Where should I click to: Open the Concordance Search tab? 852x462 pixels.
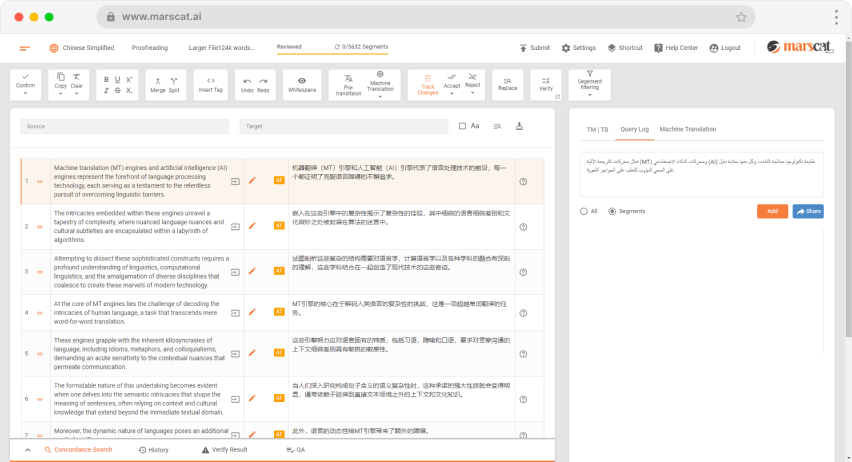[x=76, y=450]
